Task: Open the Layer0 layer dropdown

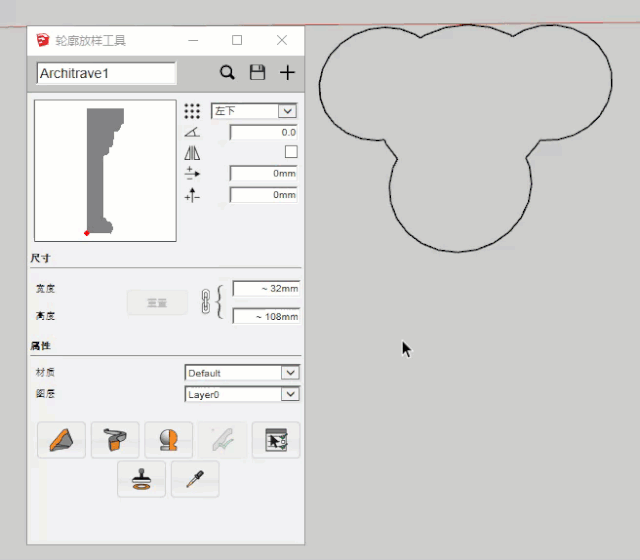Action: (x=242, y=394)
